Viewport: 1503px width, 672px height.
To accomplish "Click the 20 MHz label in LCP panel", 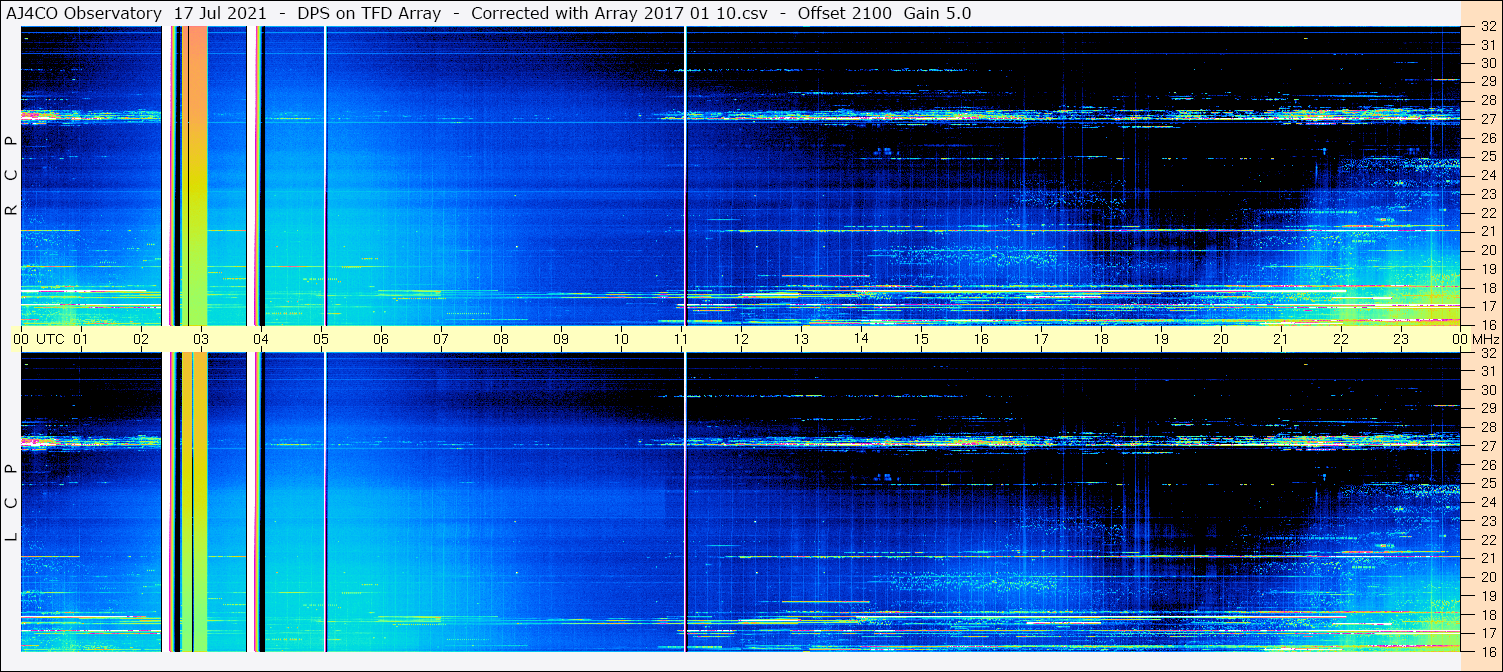I will [x=1487, y=576].
